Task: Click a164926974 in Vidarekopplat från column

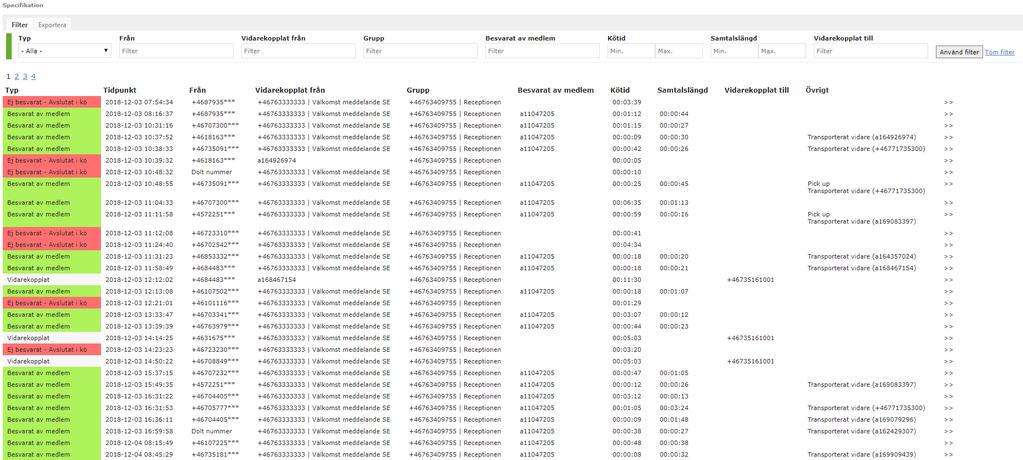Action: point(277,161)
